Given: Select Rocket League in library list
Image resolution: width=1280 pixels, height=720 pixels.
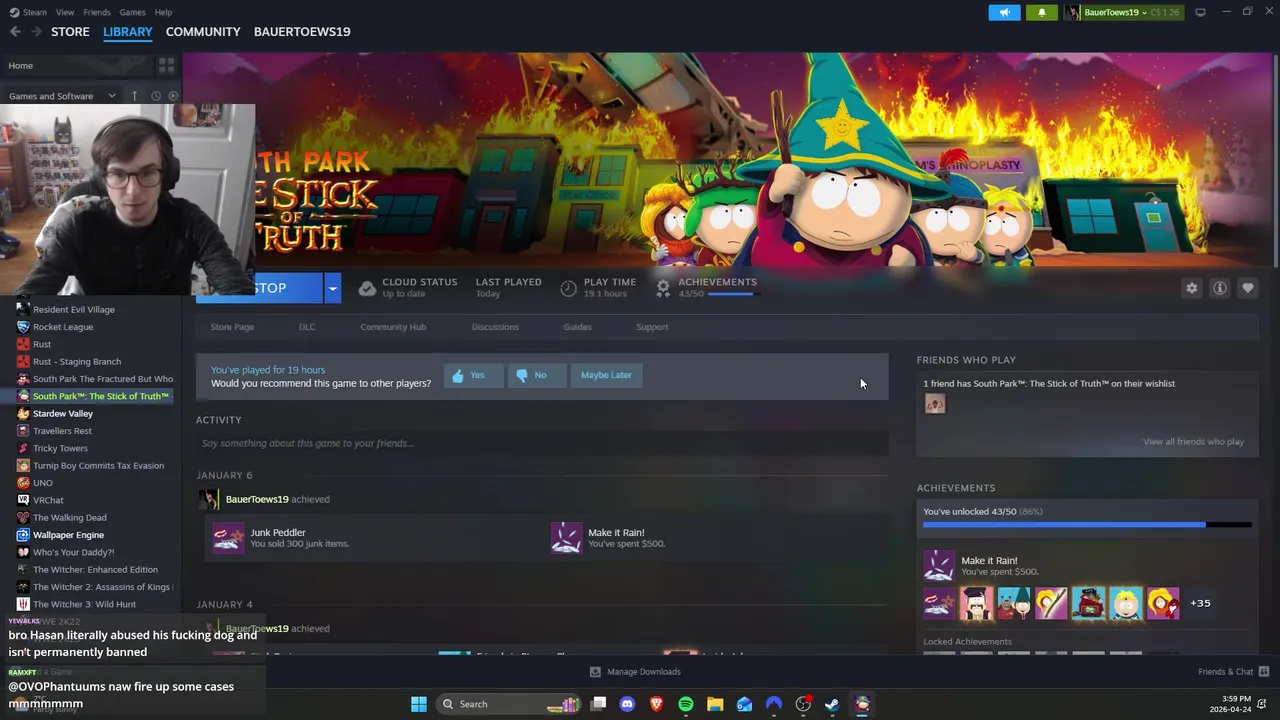Looking at the screenshot, I should [63, 327].
